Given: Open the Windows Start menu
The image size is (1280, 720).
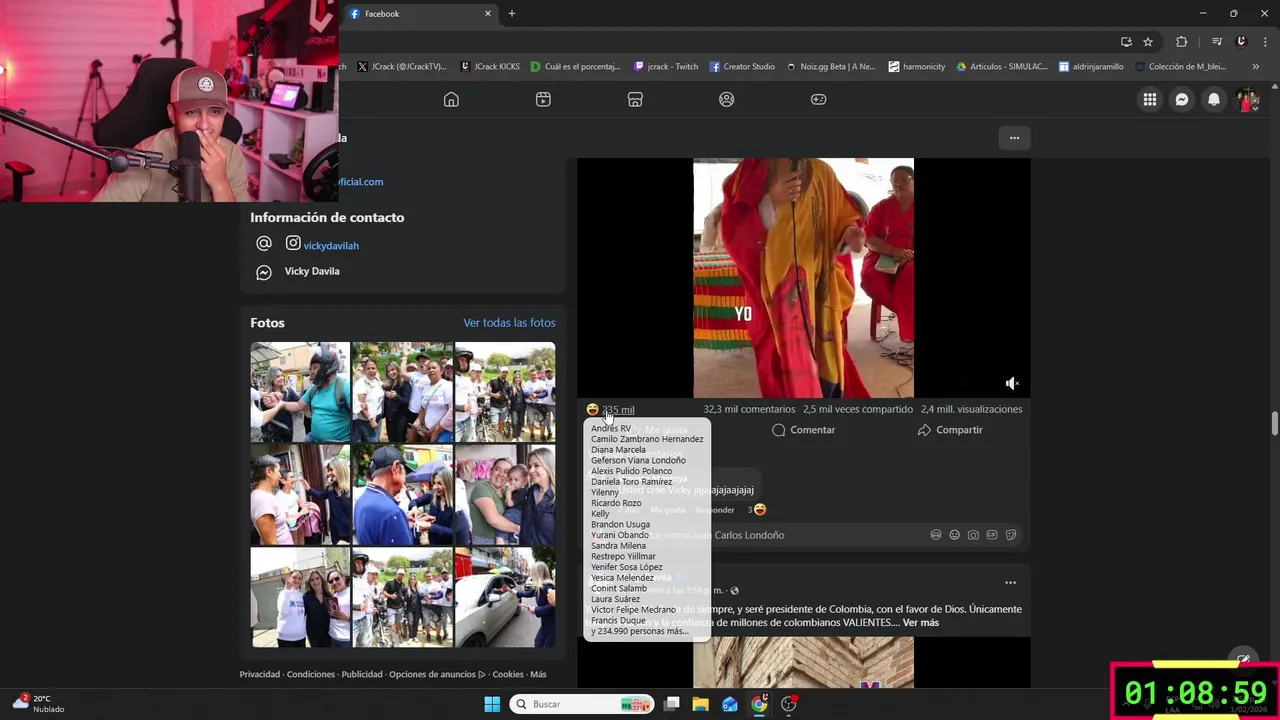Looking at the screenshot, I should (x=492, y=704).
